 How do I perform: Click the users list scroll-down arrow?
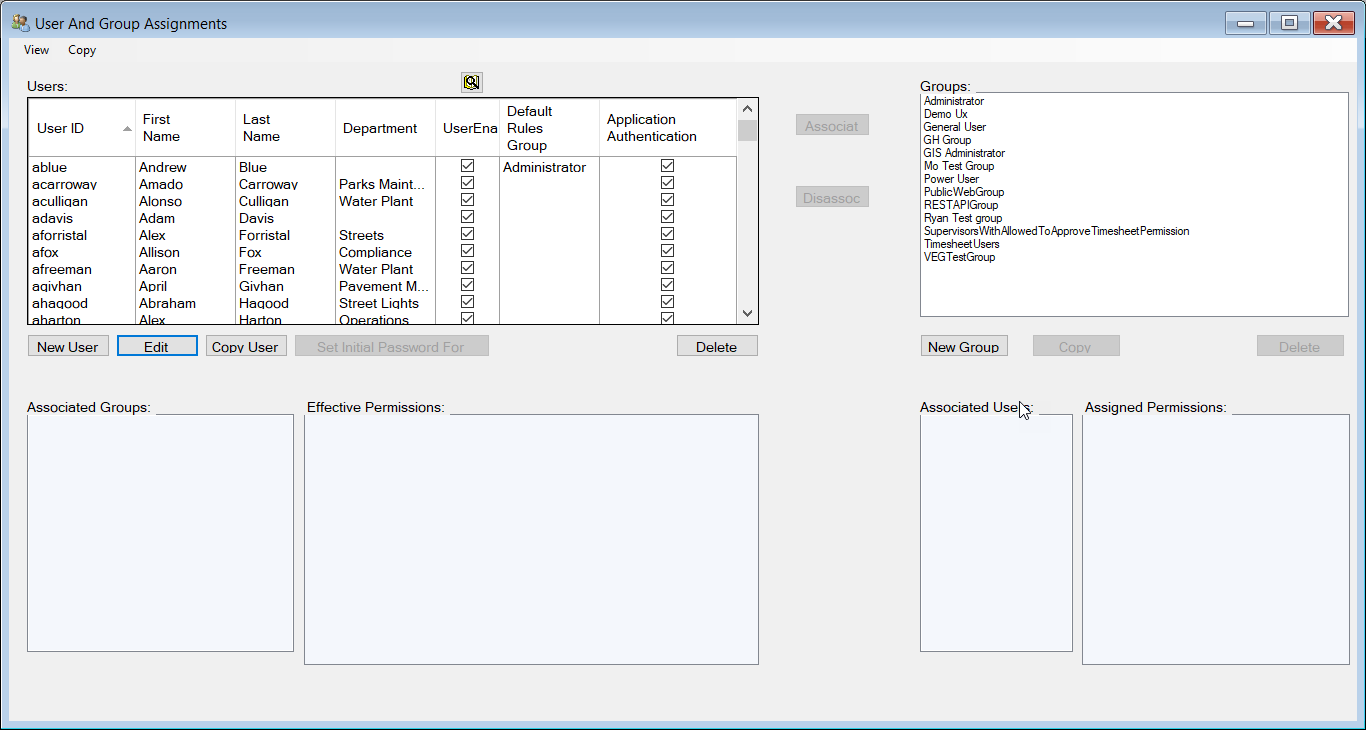pos(747,313)
